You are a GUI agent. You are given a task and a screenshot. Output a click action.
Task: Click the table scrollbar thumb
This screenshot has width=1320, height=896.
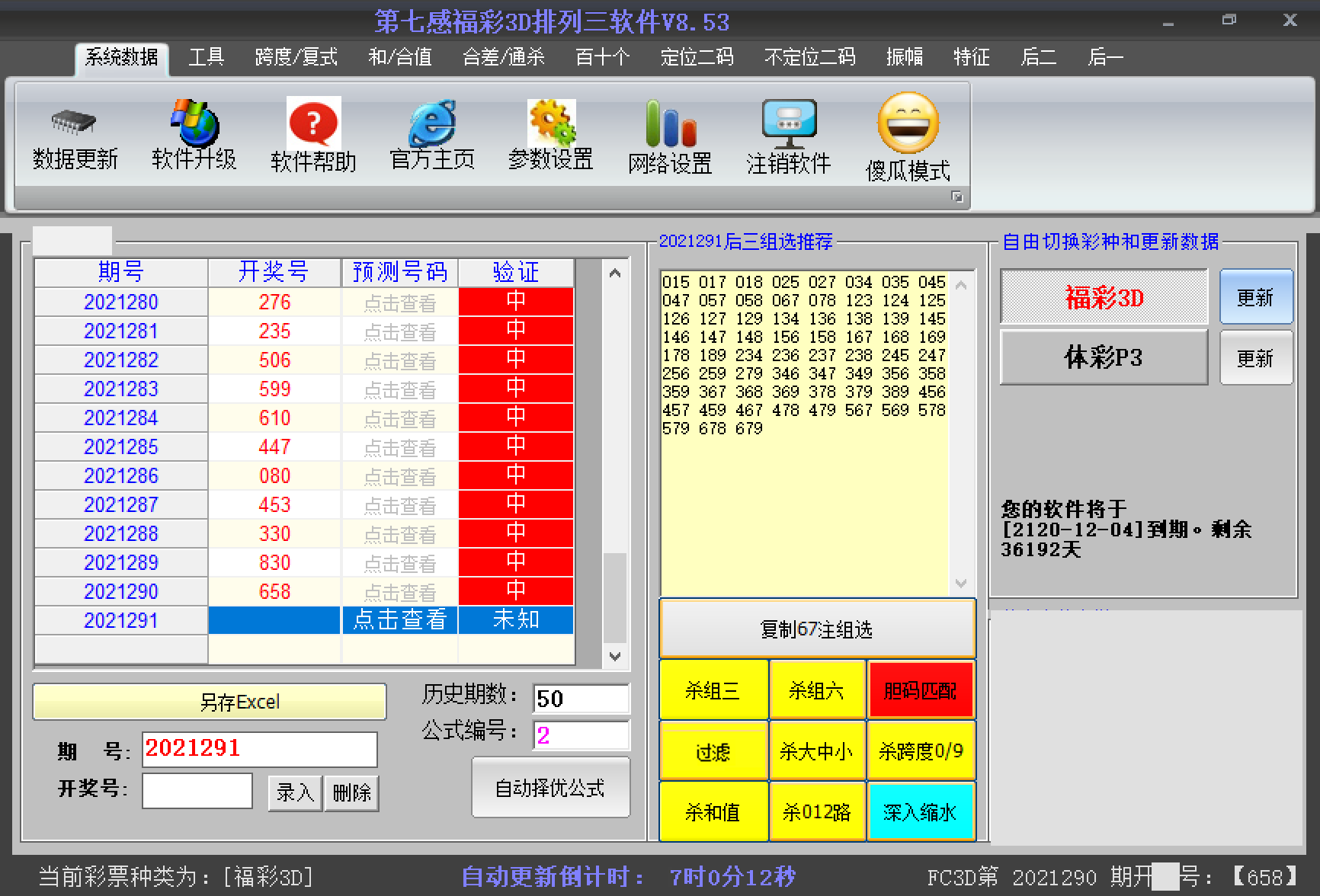pos(615,598)
